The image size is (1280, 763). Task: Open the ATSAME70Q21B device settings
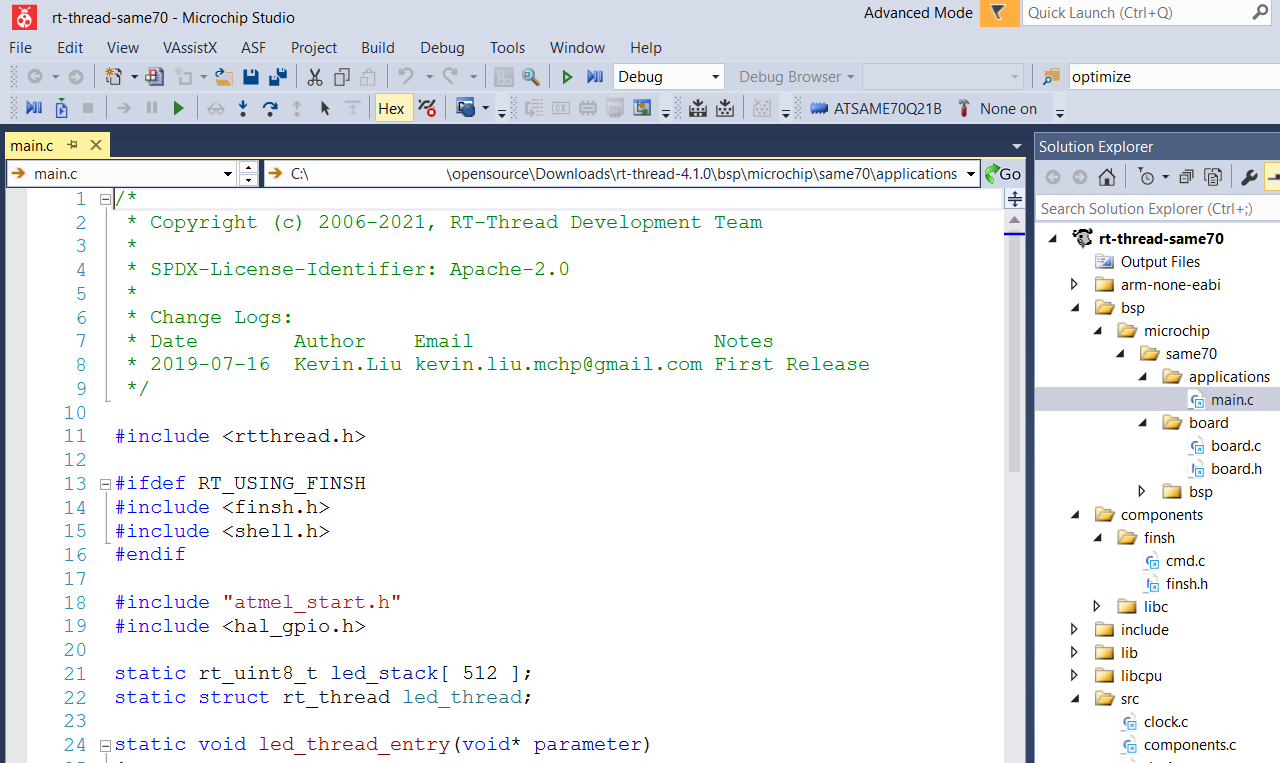(877, 108)
